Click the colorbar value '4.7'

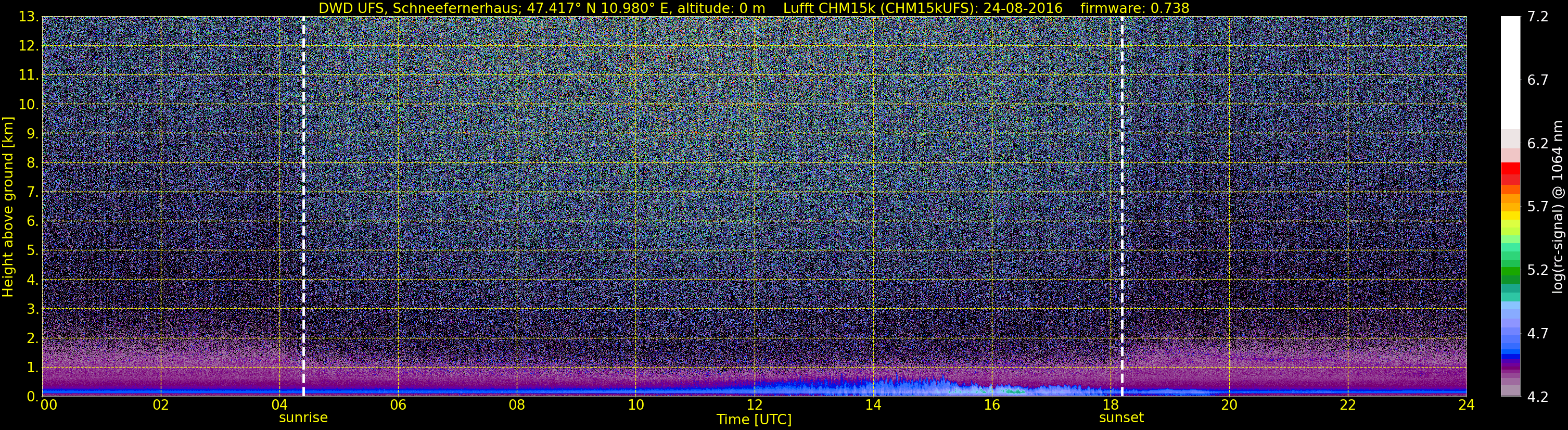1538,333
